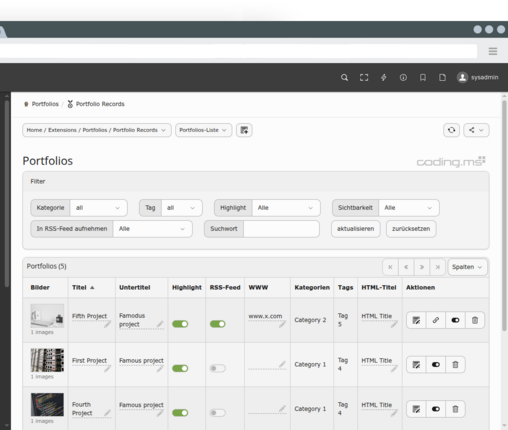
Task: Open the bookmarks icon in top bar
Action: pos(423,78)
